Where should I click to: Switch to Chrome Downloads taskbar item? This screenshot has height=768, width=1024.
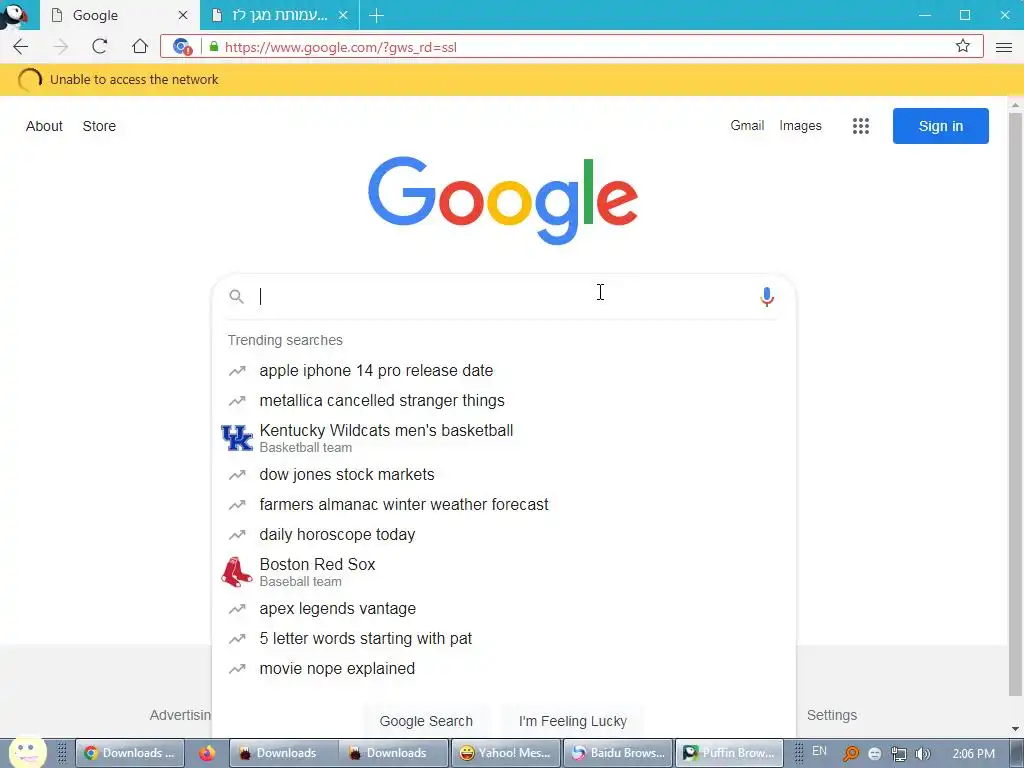click(x=130, y=753)
